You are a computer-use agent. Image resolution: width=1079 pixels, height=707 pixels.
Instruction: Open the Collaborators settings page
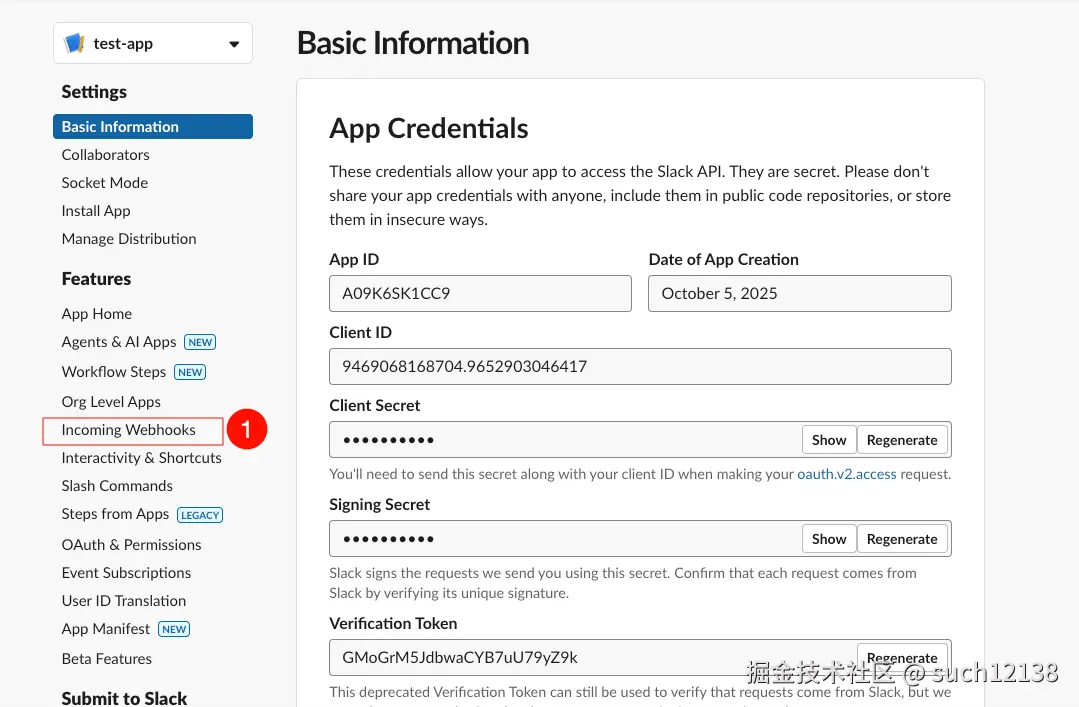[x=105, y=155]
